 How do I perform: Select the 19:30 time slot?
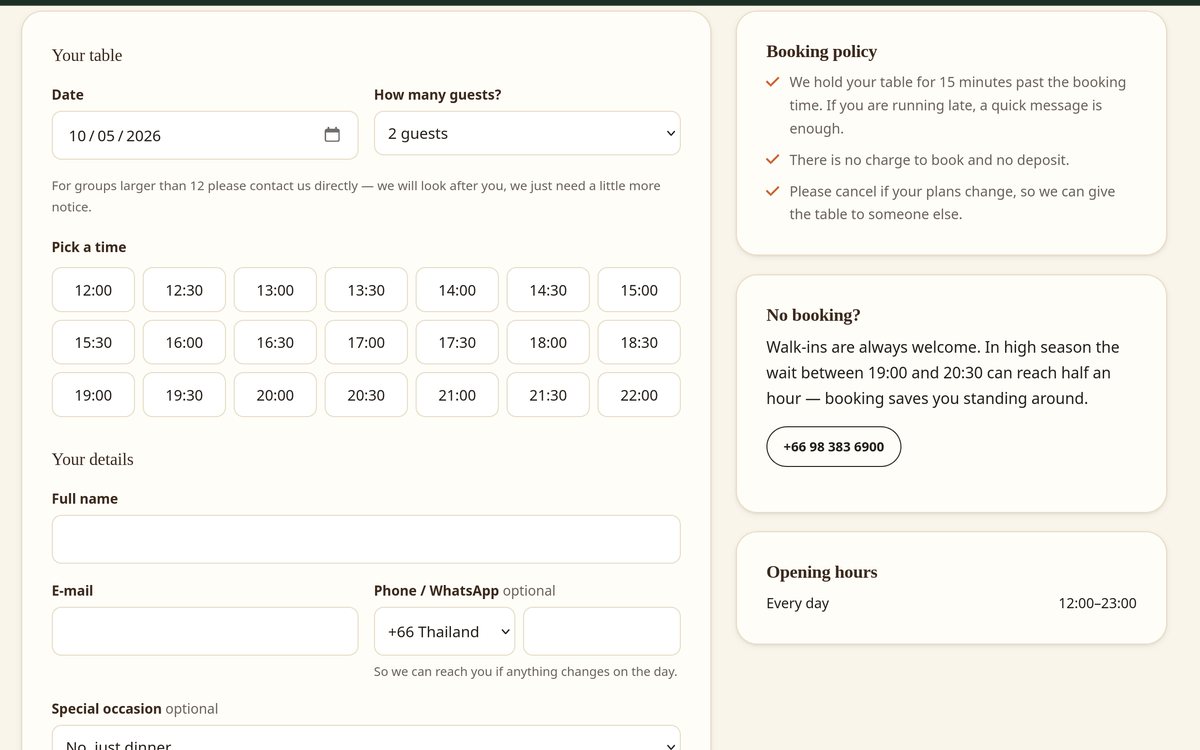point(184,395)
